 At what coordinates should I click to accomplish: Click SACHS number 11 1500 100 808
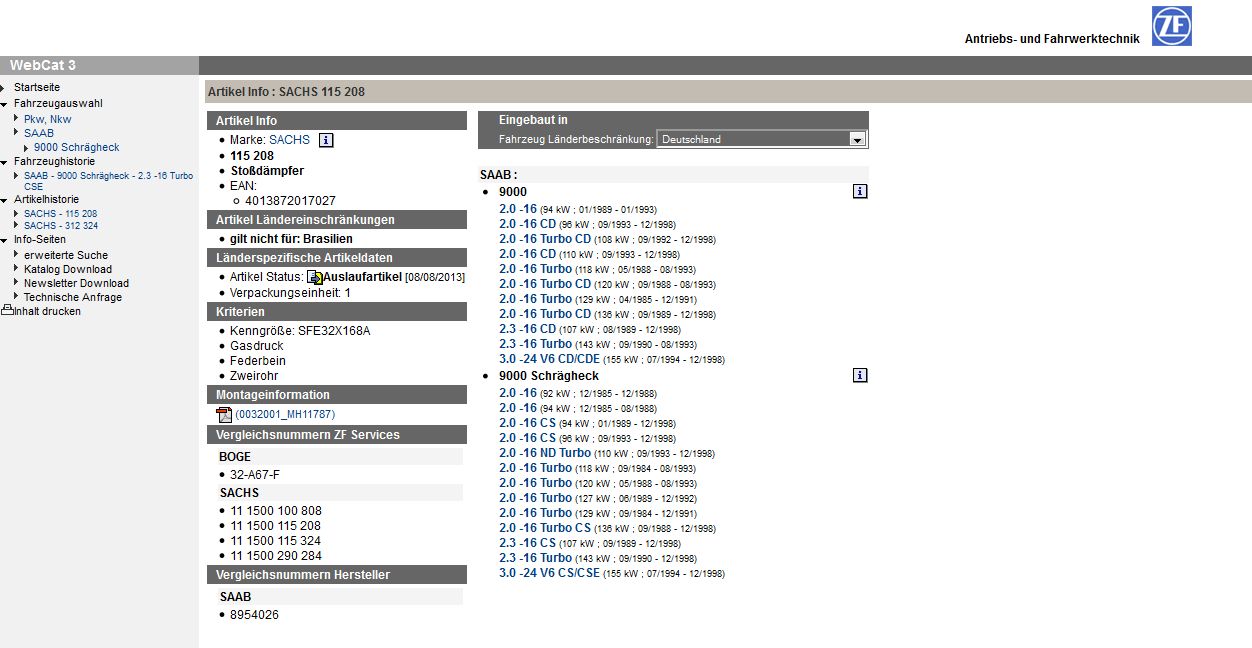tap(276, 511)
